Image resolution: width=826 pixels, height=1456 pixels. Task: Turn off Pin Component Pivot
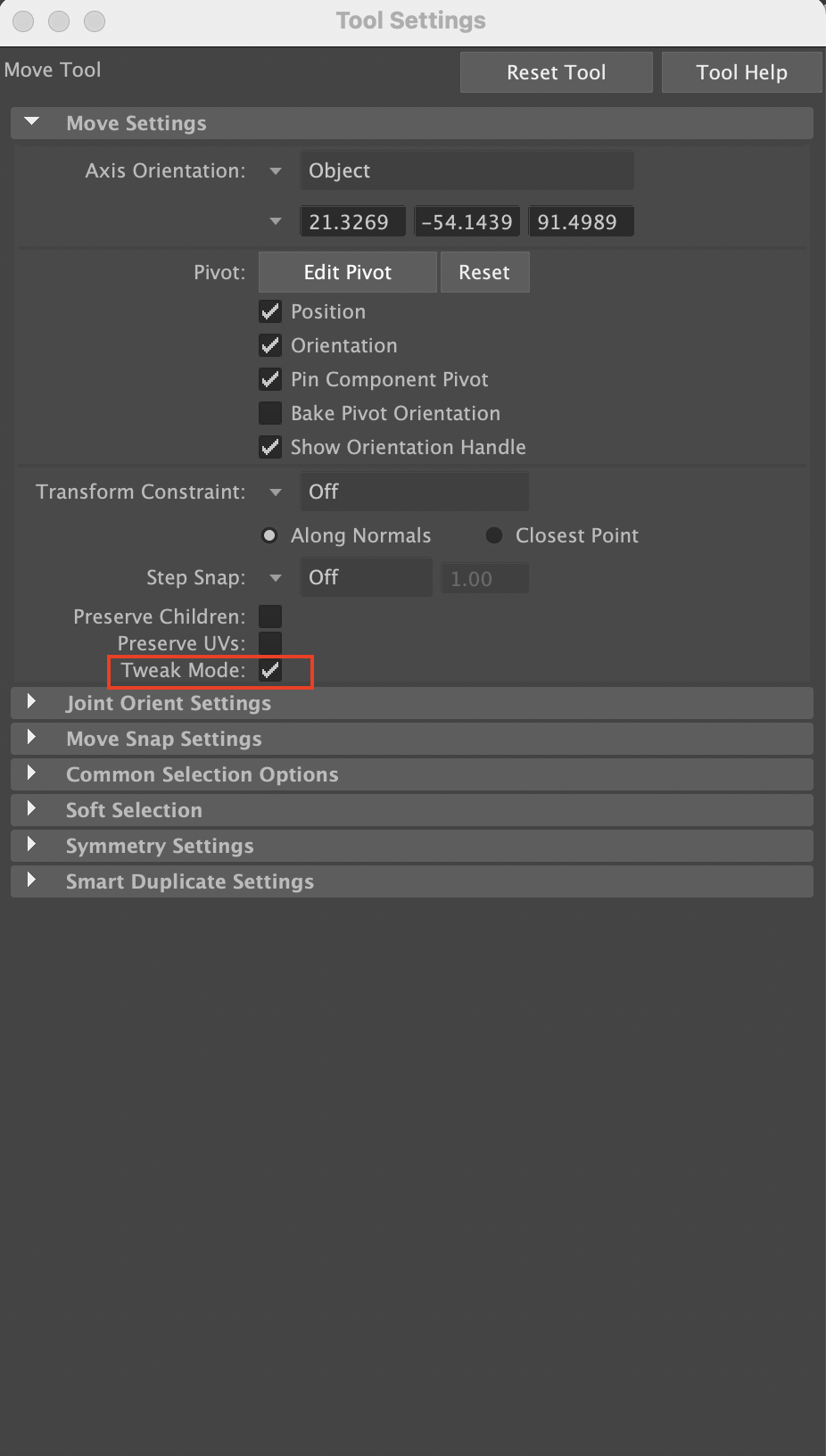(270, 379)
